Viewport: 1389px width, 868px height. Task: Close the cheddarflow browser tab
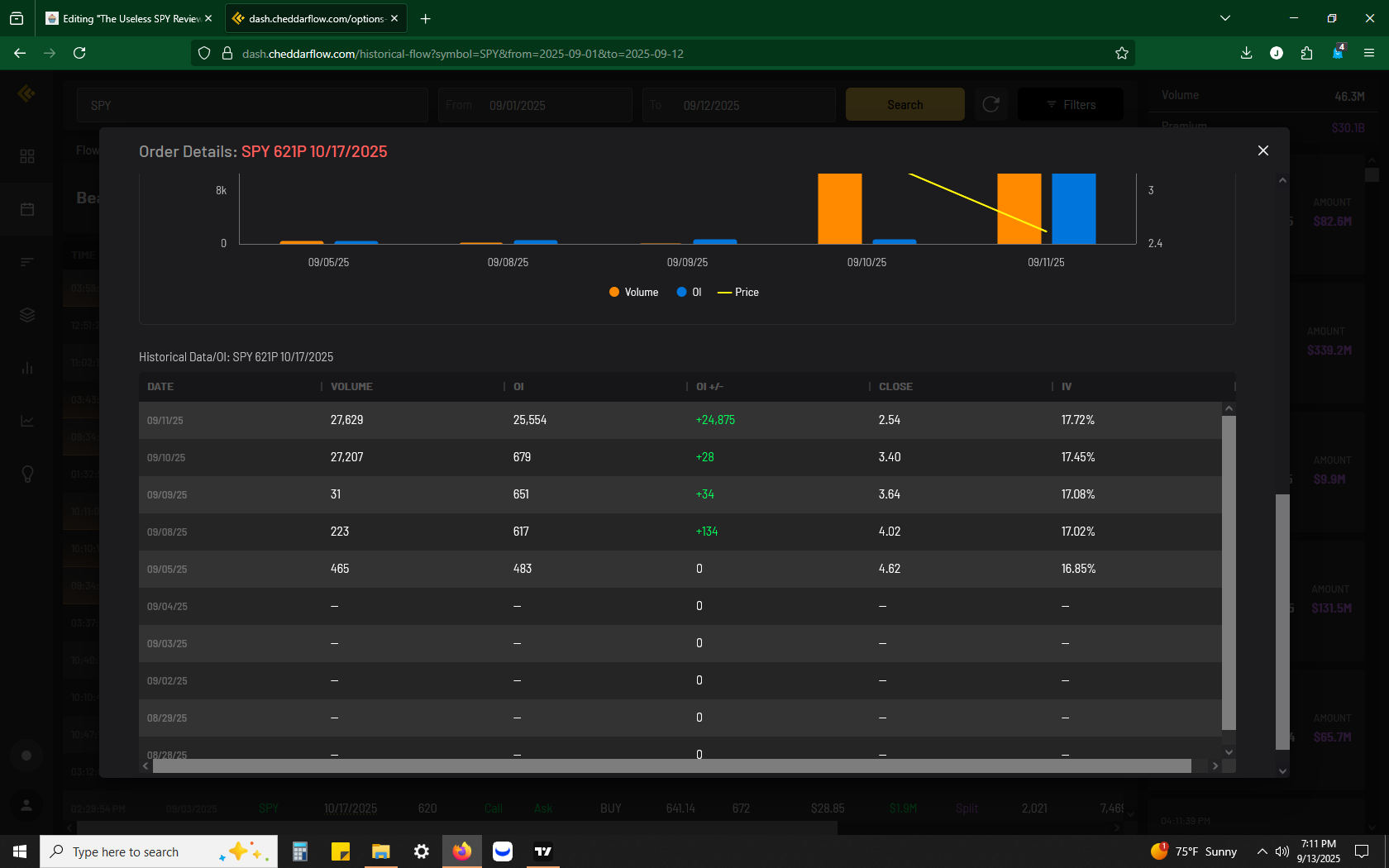coord(394,18)
